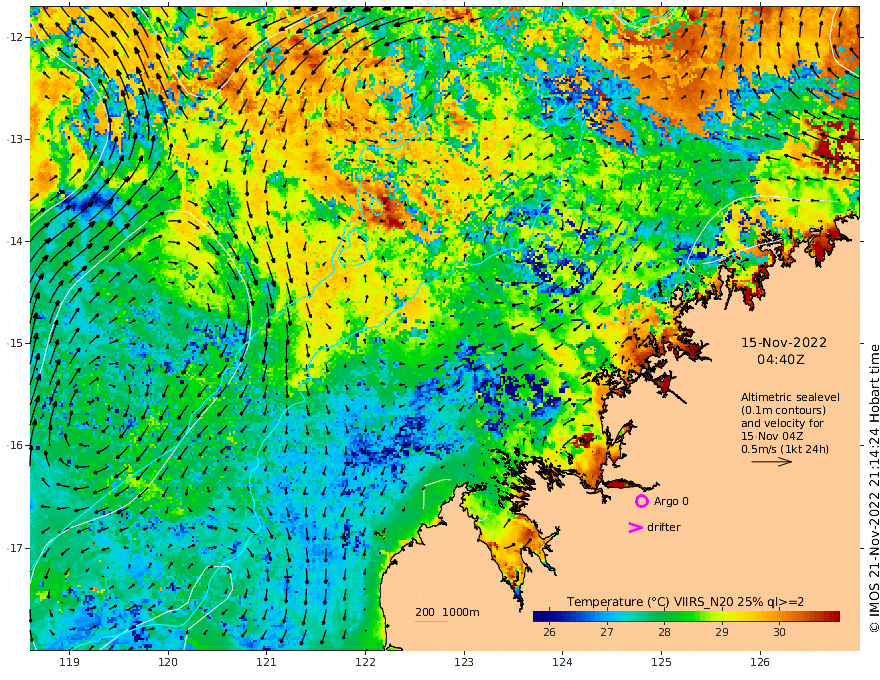880x680 pixels.
Task: Click the cyan 200m contour legend line
Action: click(x=431, y=621)
